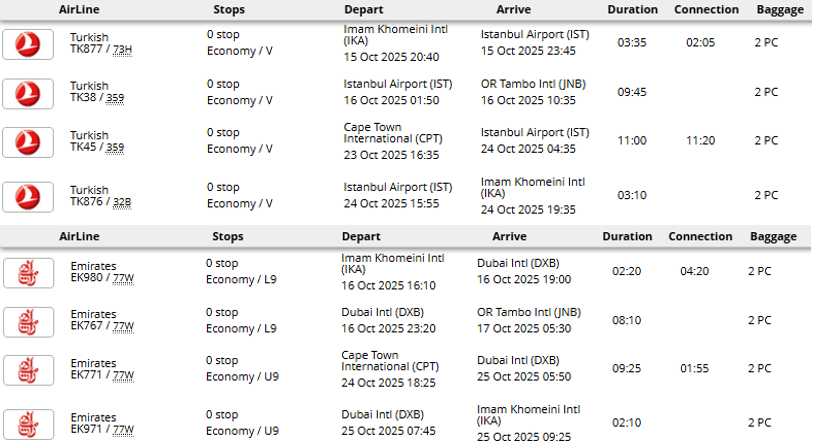815x447 pixels.
Task: Click Turkish Airlines logo for flight TK45
Action: [27, 142]
